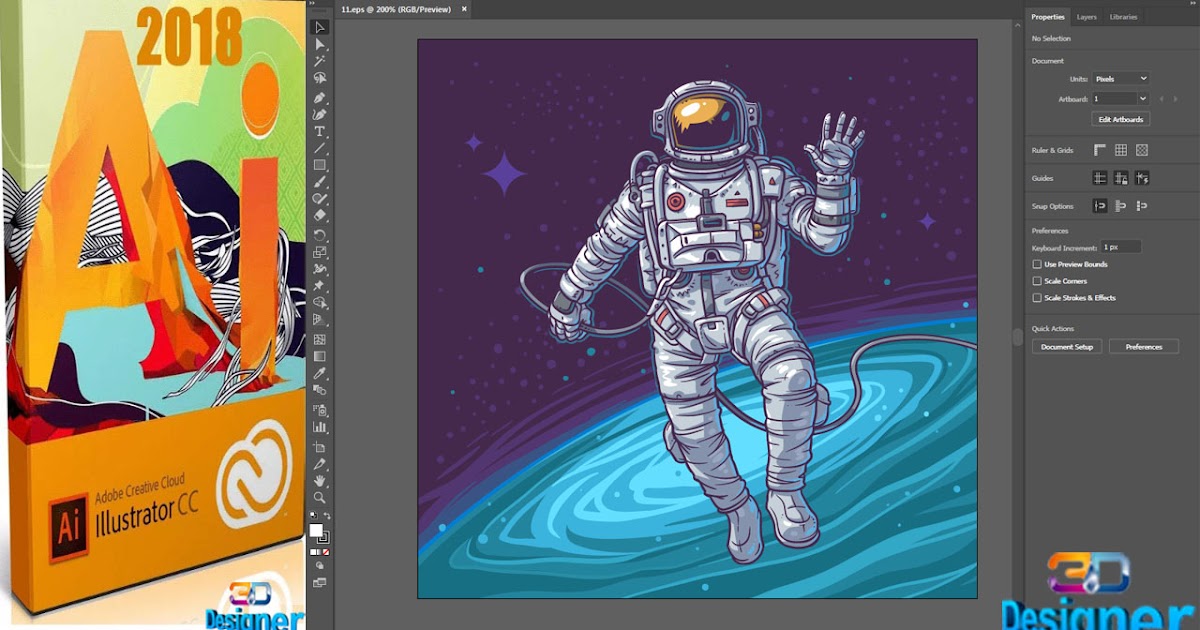
Task: Select the Pen tool
Action: tap(320, 96)
